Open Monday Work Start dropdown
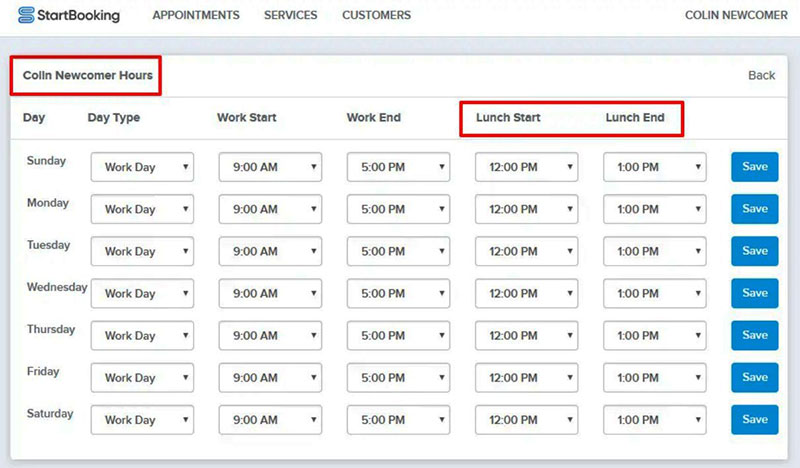The width and height of the screenshot is (800, 468). tap(270, 209)
